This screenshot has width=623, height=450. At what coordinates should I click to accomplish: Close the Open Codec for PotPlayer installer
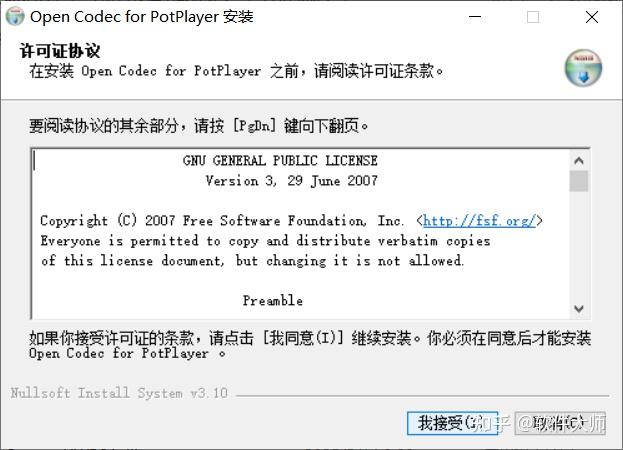point(592,17)
